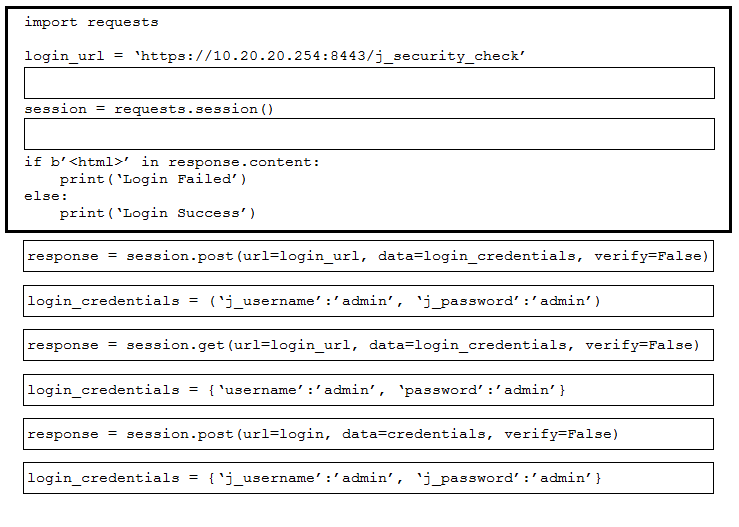
Task: Pick the session.post option using login_url and login_credentials
Action: pyautogui.click(x=368, y=256)
